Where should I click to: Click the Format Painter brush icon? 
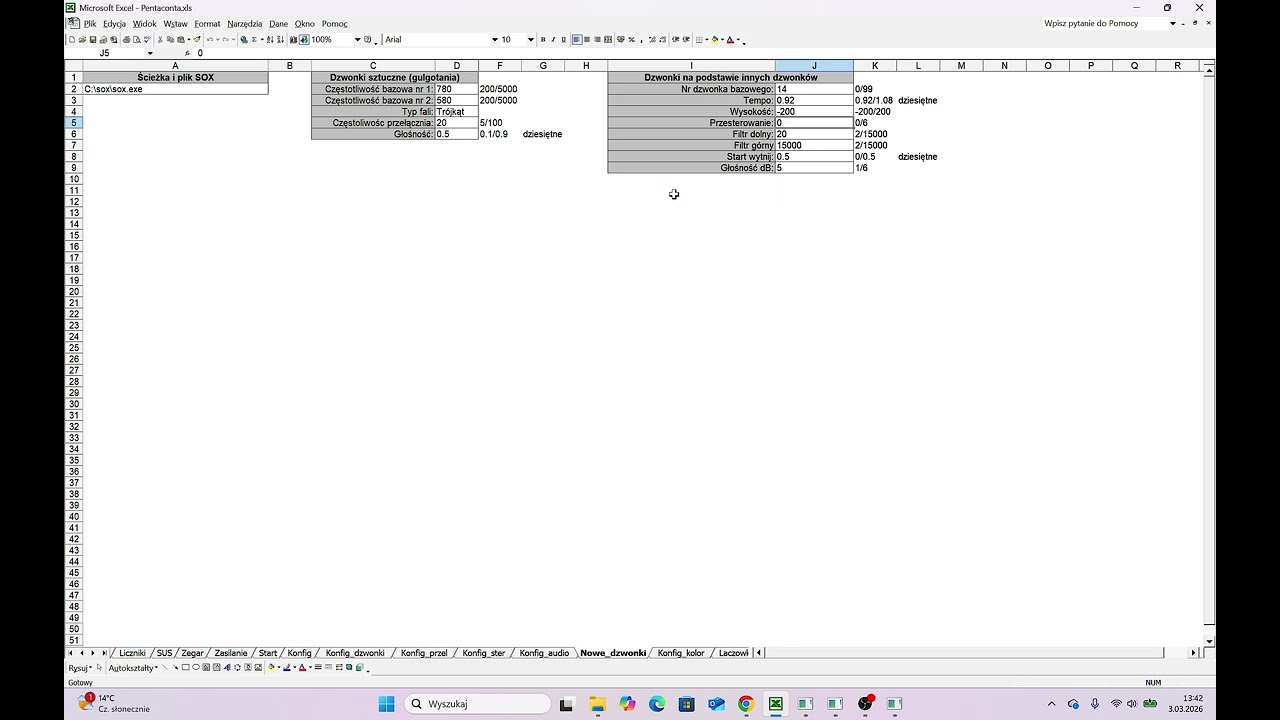pyautogui.click(x=197, y=40)
